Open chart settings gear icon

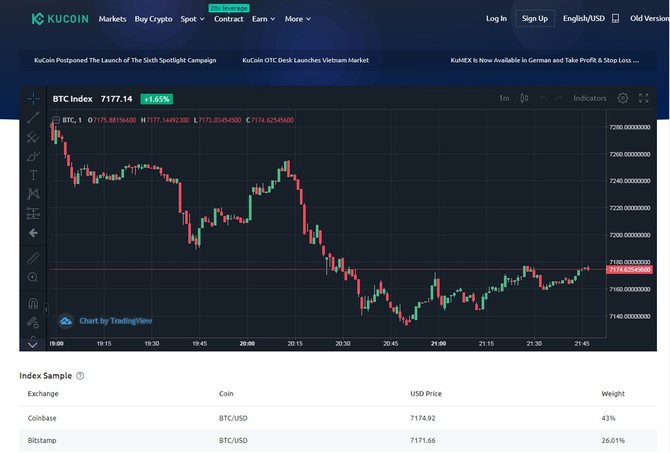click(x=623, y=98)
